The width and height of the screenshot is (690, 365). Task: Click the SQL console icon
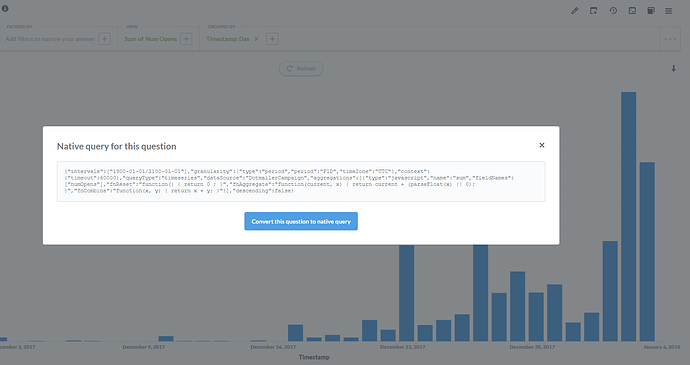click(x=632, y=11)
